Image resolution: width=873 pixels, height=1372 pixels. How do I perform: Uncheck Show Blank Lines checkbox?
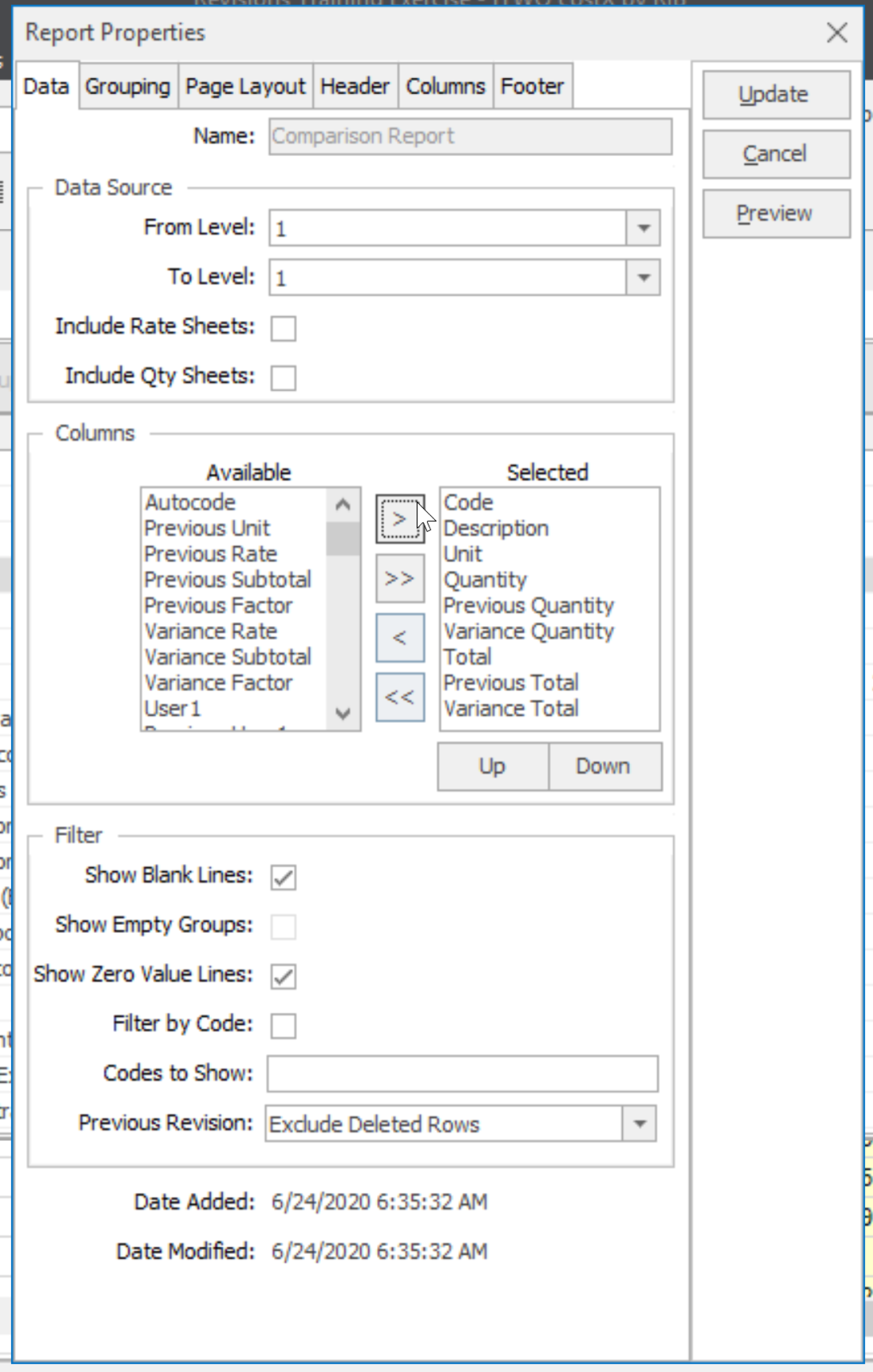(x=283, y=877)
